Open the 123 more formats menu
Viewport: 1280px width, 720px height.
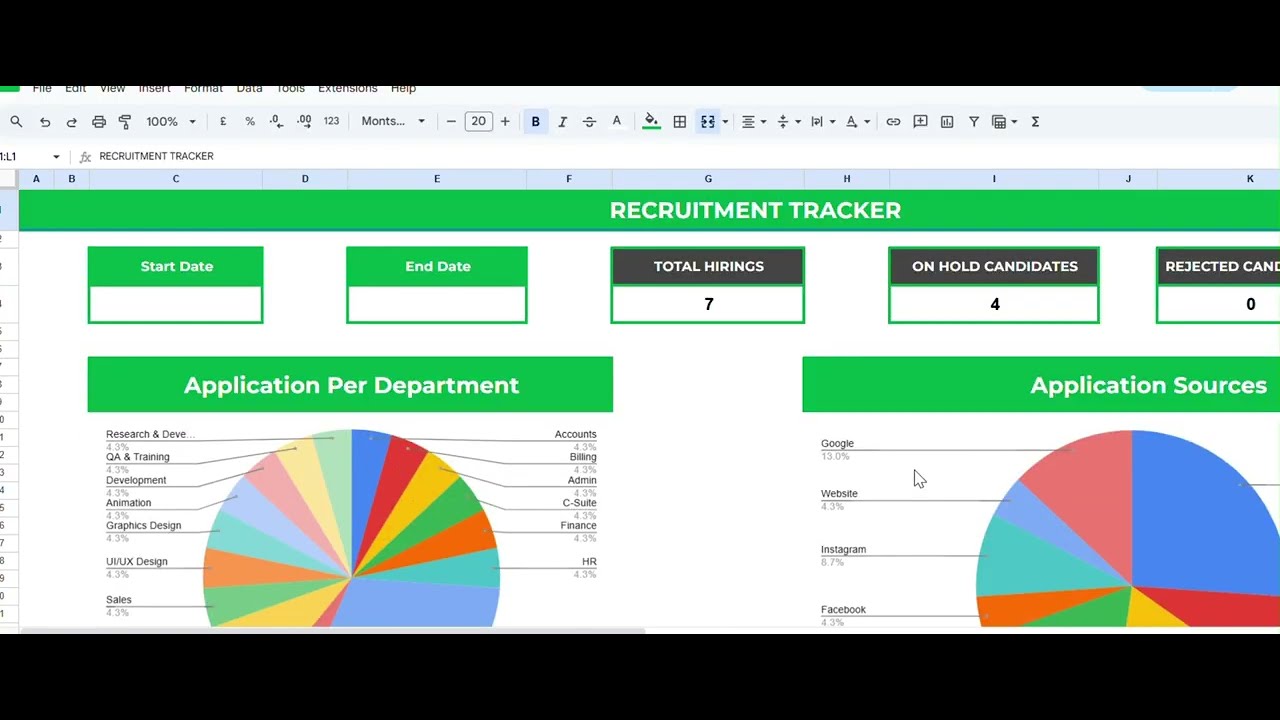[x=331, y=122]
